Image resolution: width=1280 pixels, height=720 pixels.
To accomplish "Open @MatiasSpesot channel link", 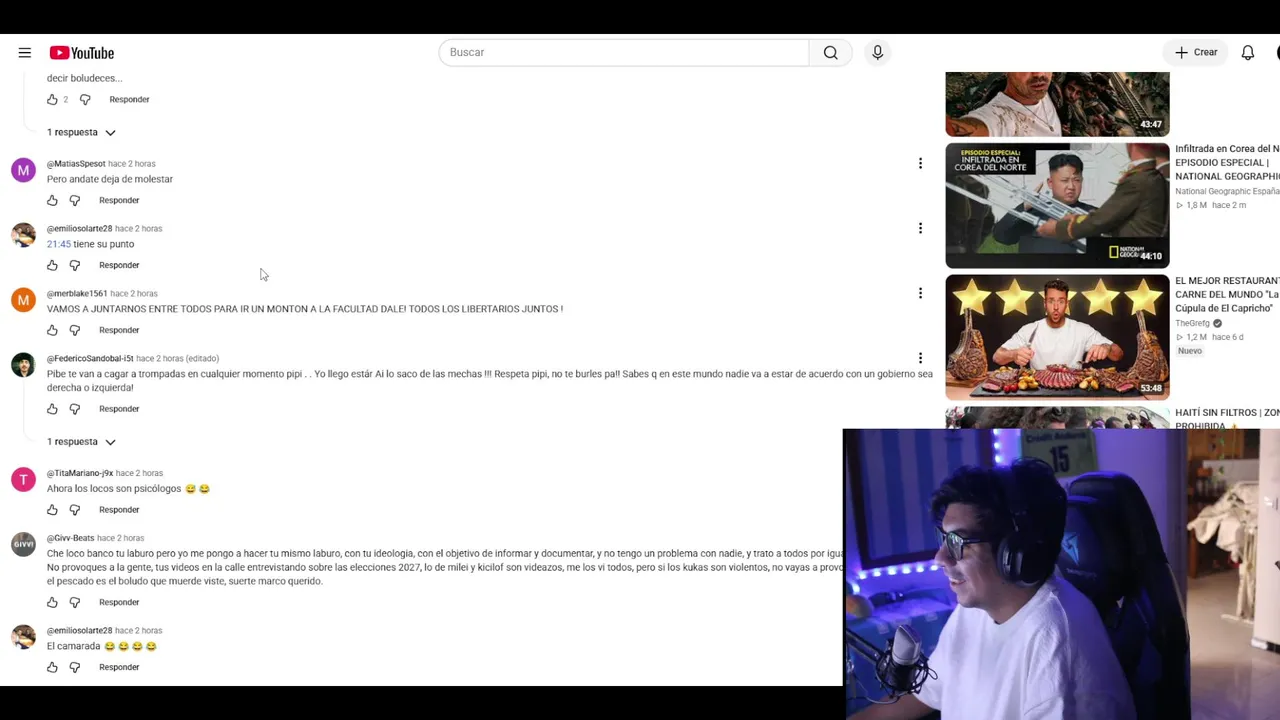I will pyautogui.click(x=76, y=164).
